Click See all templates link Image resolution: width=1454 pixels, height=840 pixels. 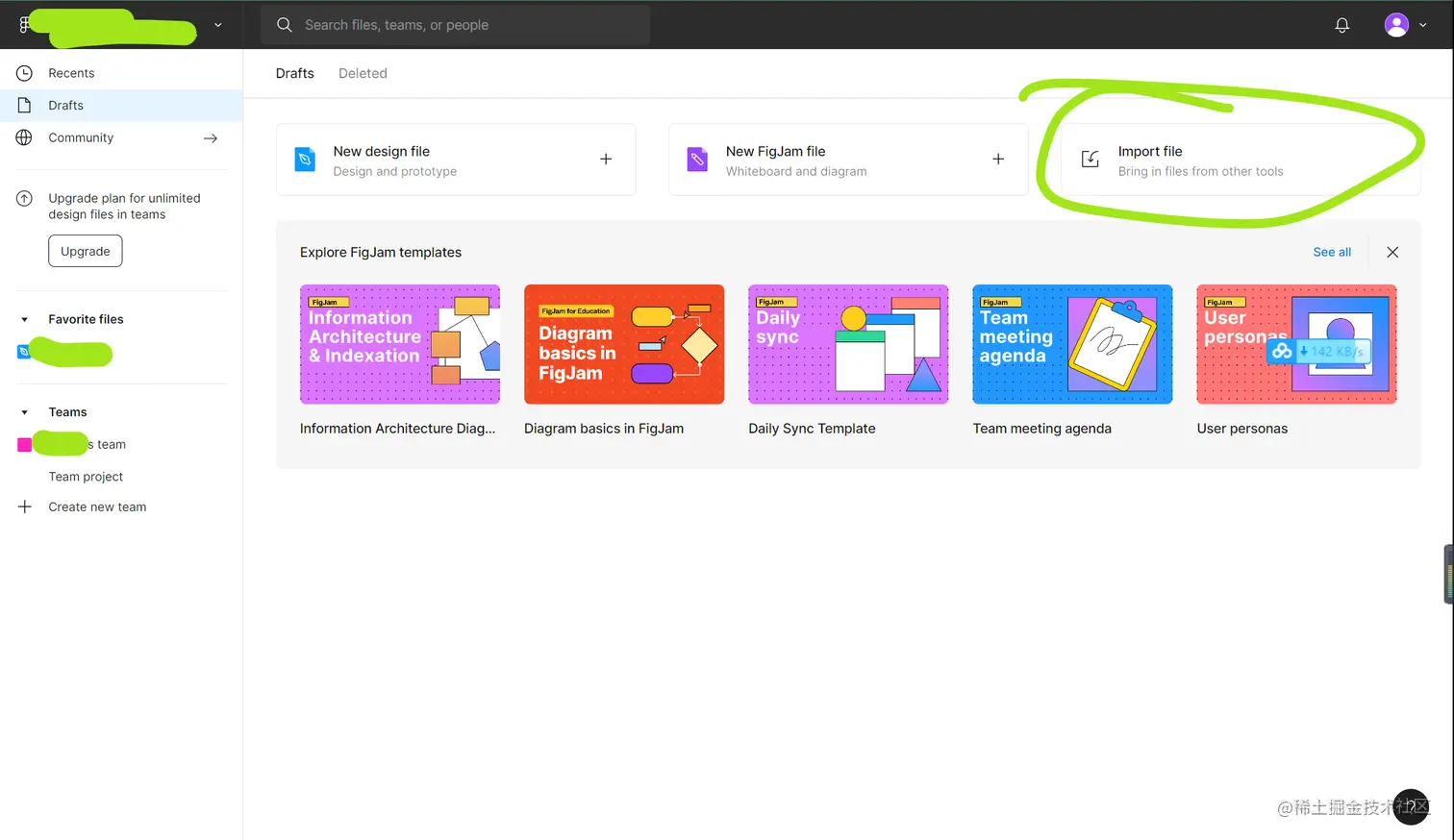(1332, 252)
